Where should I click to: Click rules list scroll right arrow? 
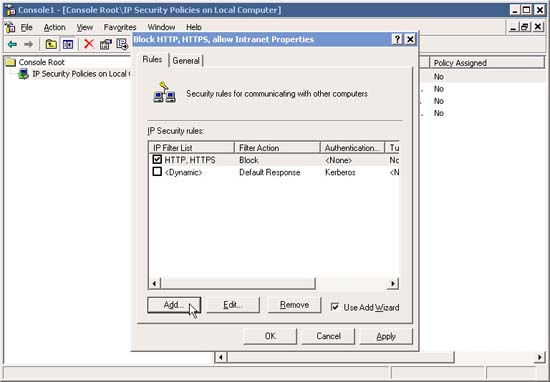click(393, 283)
